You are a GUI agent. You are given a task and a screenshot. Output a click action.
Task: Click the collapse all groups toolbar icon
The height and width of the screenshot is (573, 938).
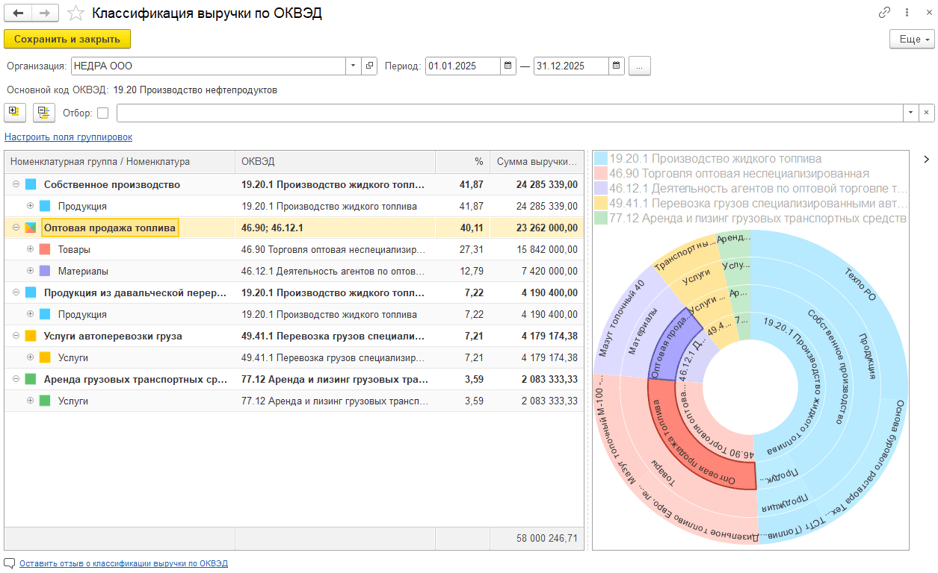click(x=43, y=113)
